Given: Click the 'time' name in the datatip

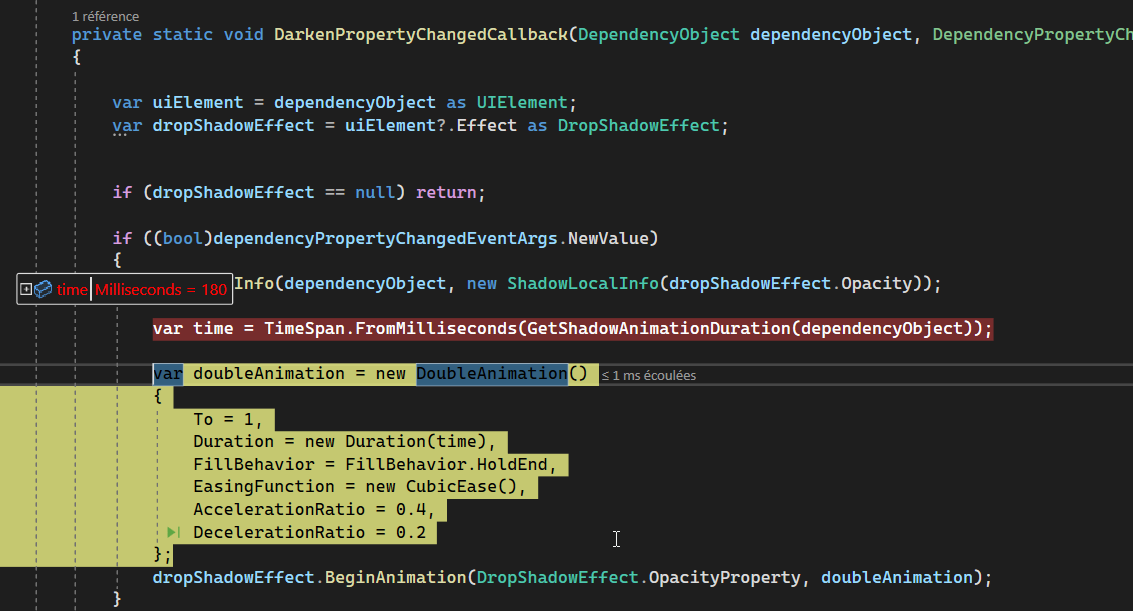Looking at the screenshot, I should (72, 290).
